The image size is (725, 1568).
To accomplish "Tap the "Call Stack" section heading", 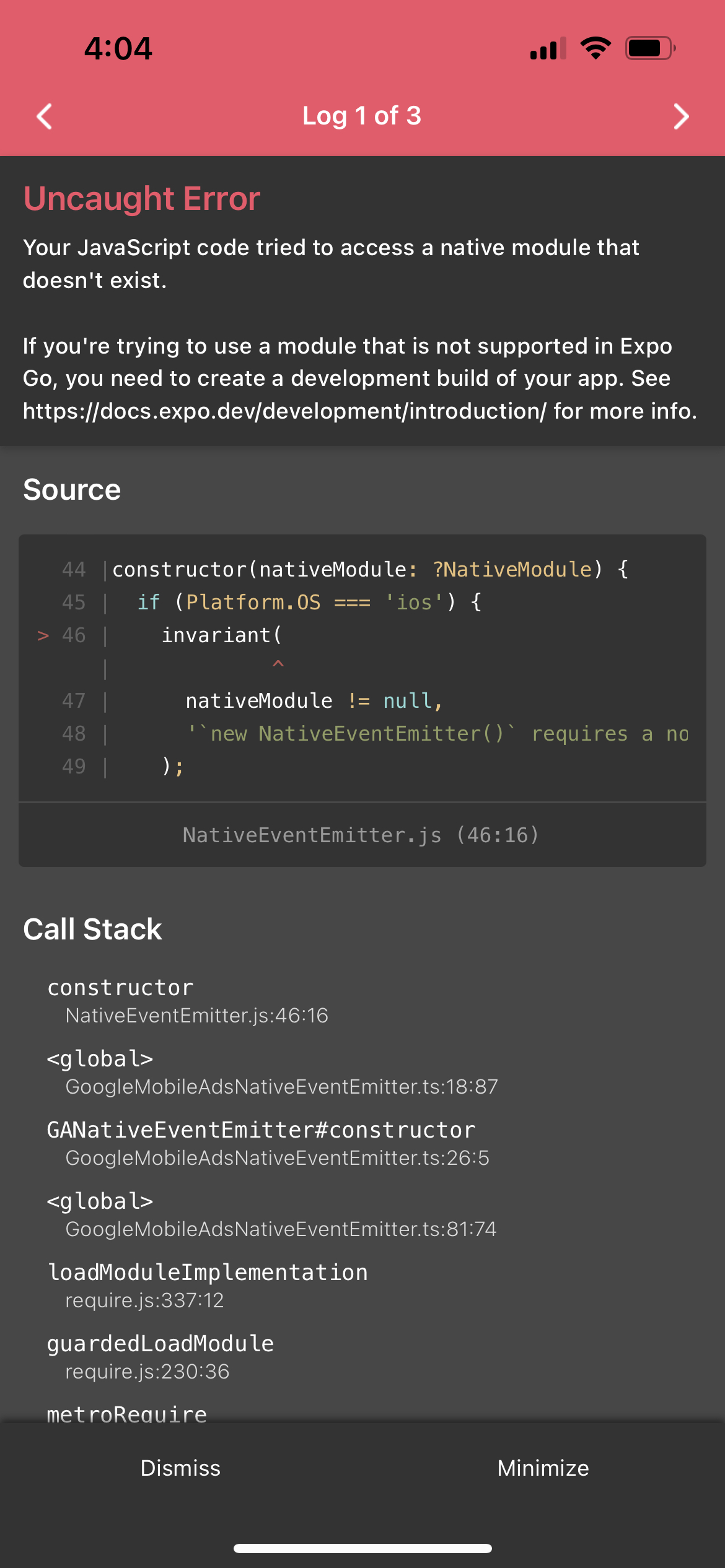I will pyautogui.click(x=92, y=930).
